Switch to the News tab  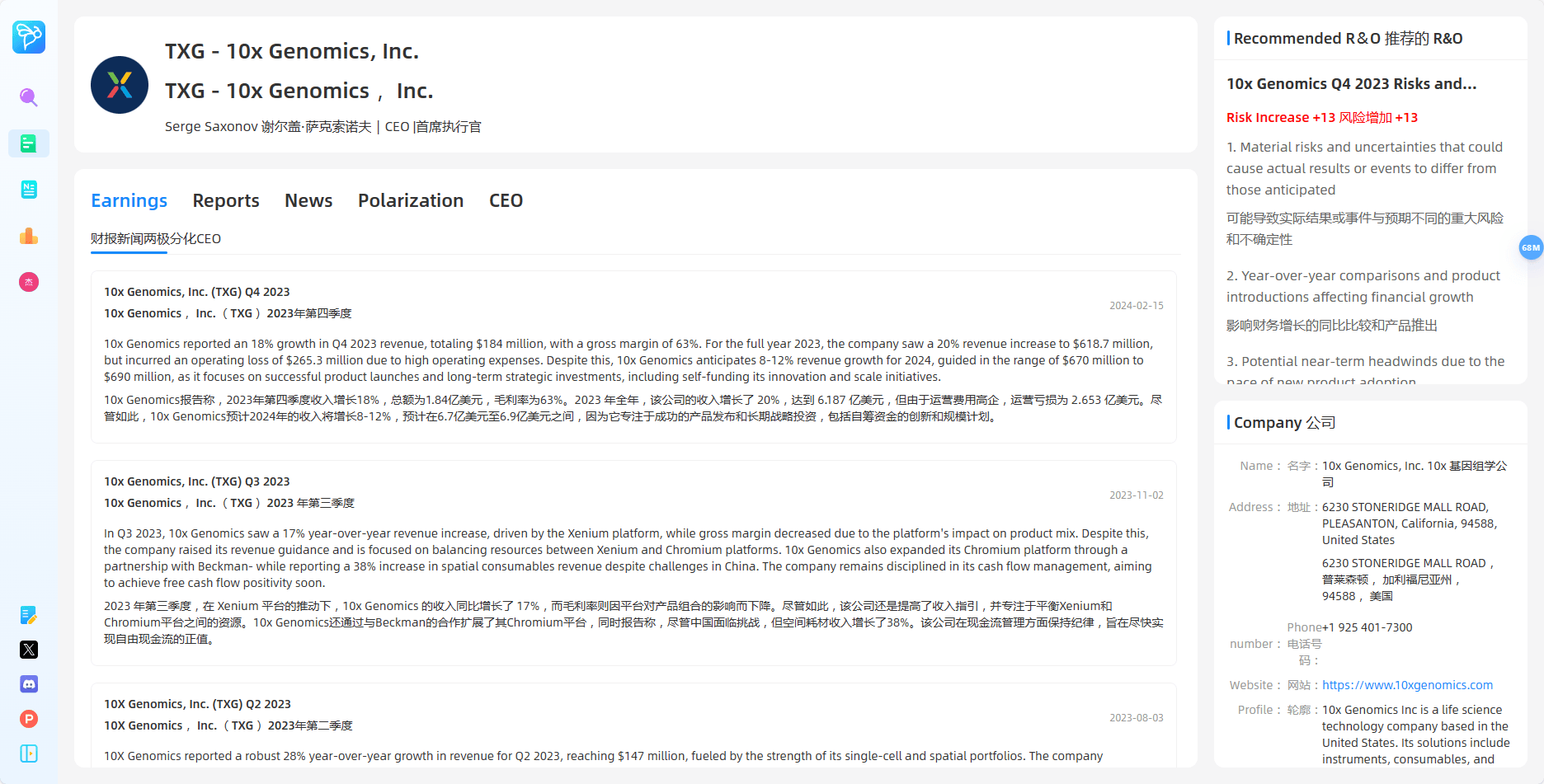(308, 200)
